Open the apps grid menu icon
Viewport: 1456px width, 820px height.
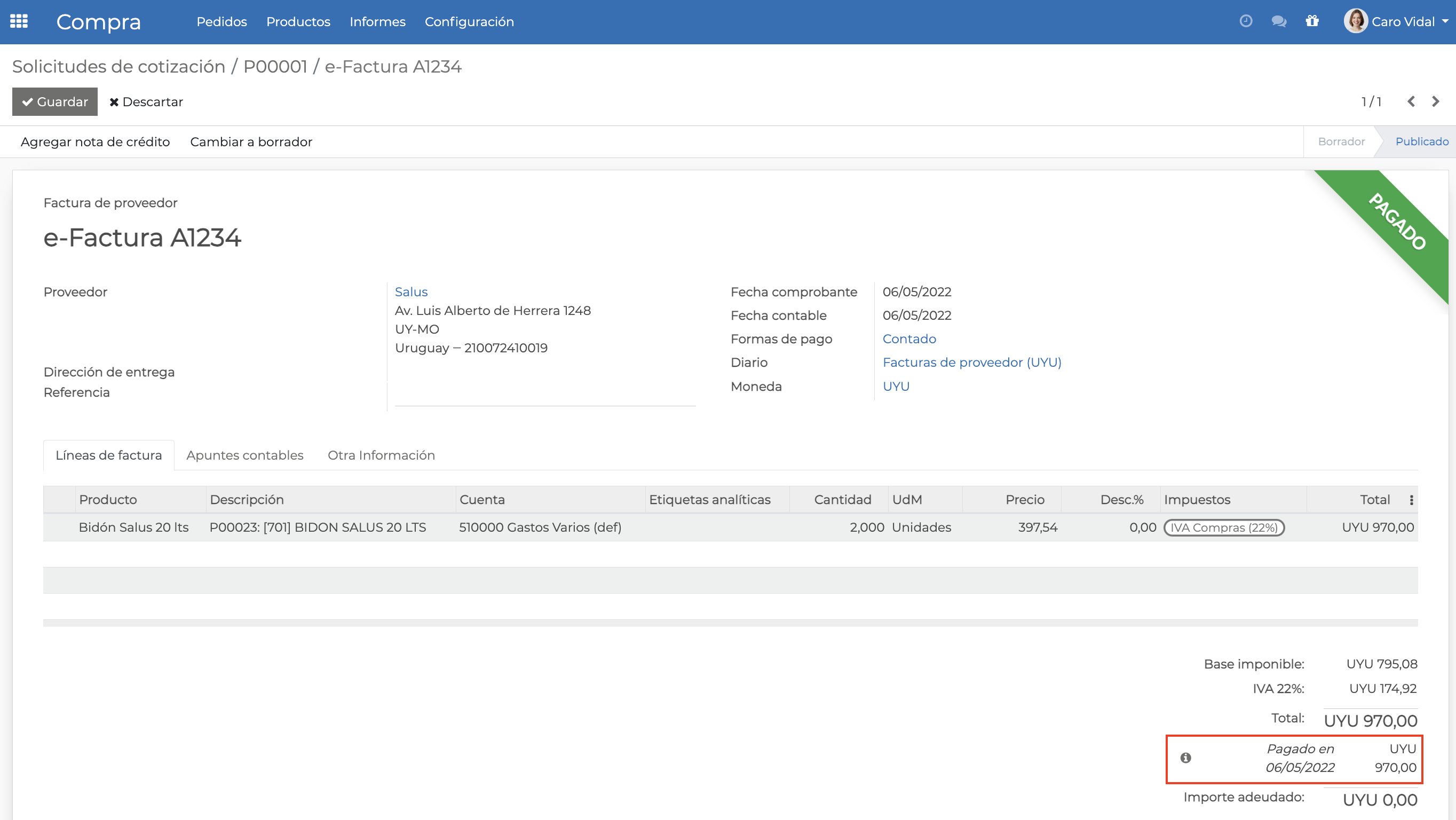[19, 21]
